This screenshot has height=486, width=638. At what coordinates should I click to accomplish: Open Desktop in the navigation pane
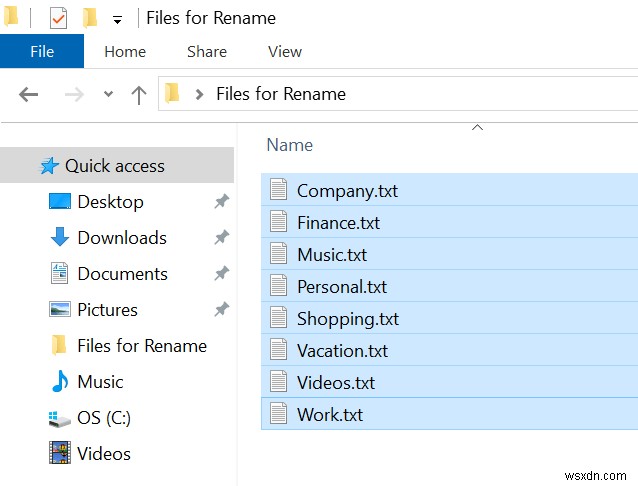(110, 202)
